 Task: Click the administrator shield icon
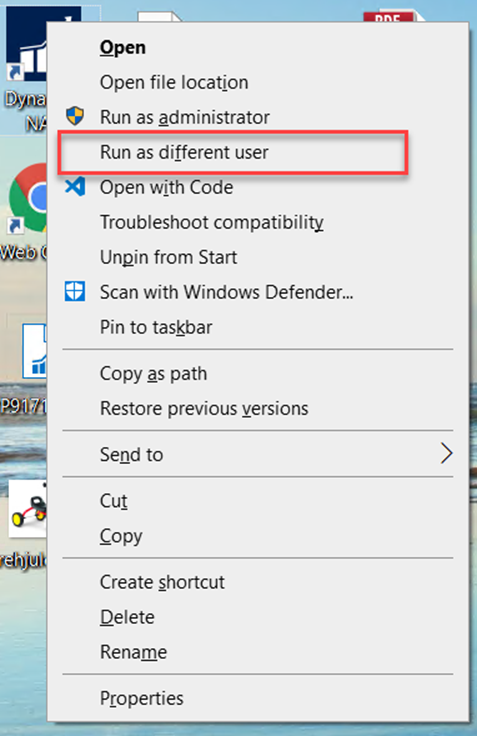pos(75,116)
